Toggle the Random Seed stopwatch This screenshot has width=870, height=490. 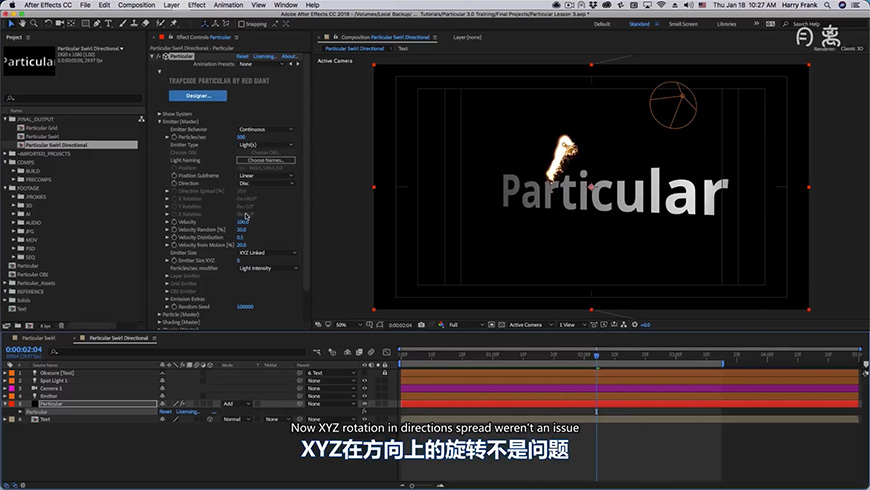click(174, 306)
